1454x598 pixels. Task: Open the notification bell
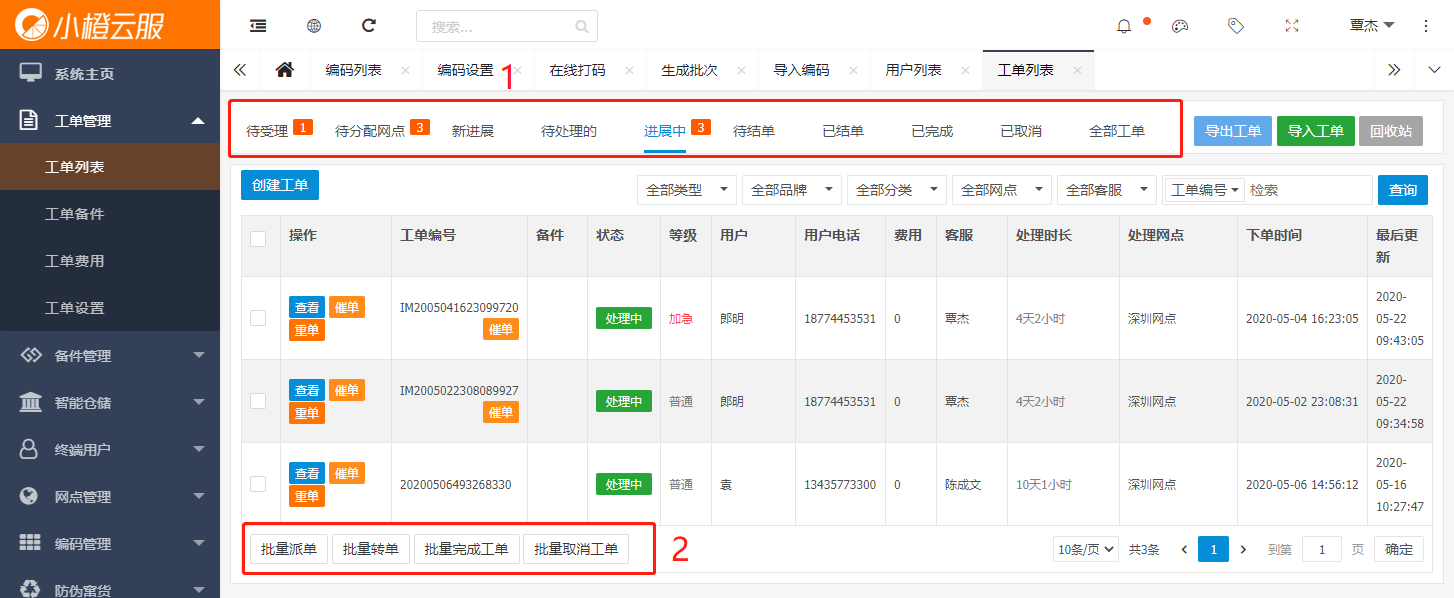pyautogui.click(x=1124, y=26)
